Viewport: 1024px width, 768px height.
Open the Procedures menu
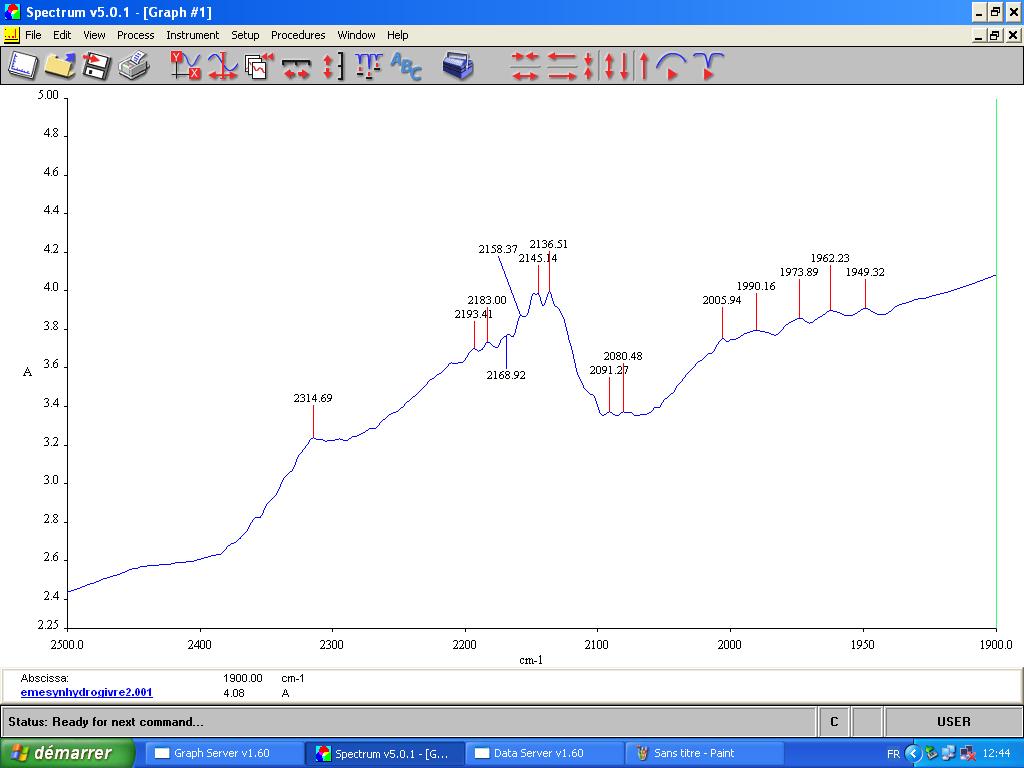(x=298, y=35)
